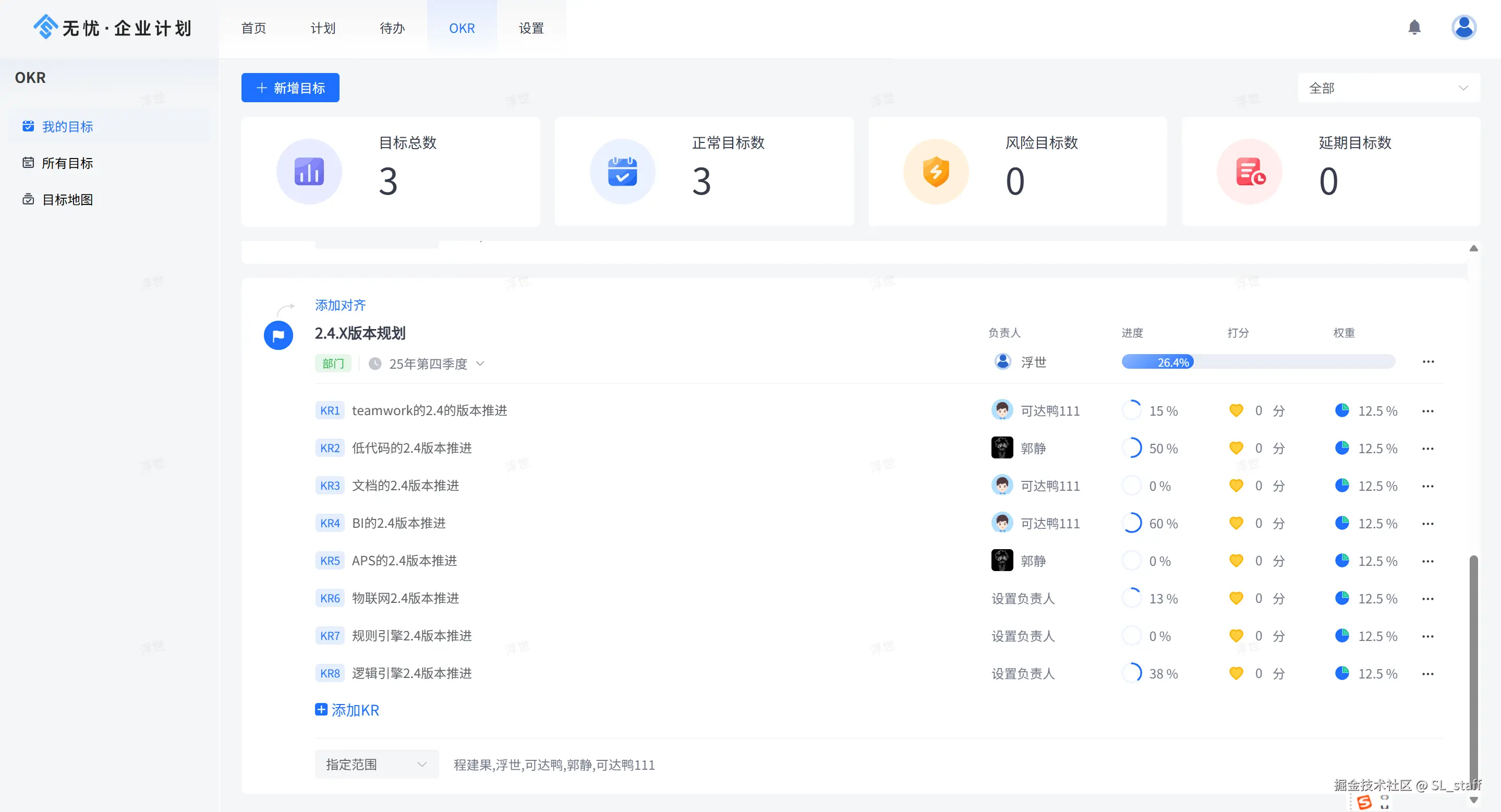
Task: Open KR5 APS的2.4版本推进 title
Action: point(404,561)
